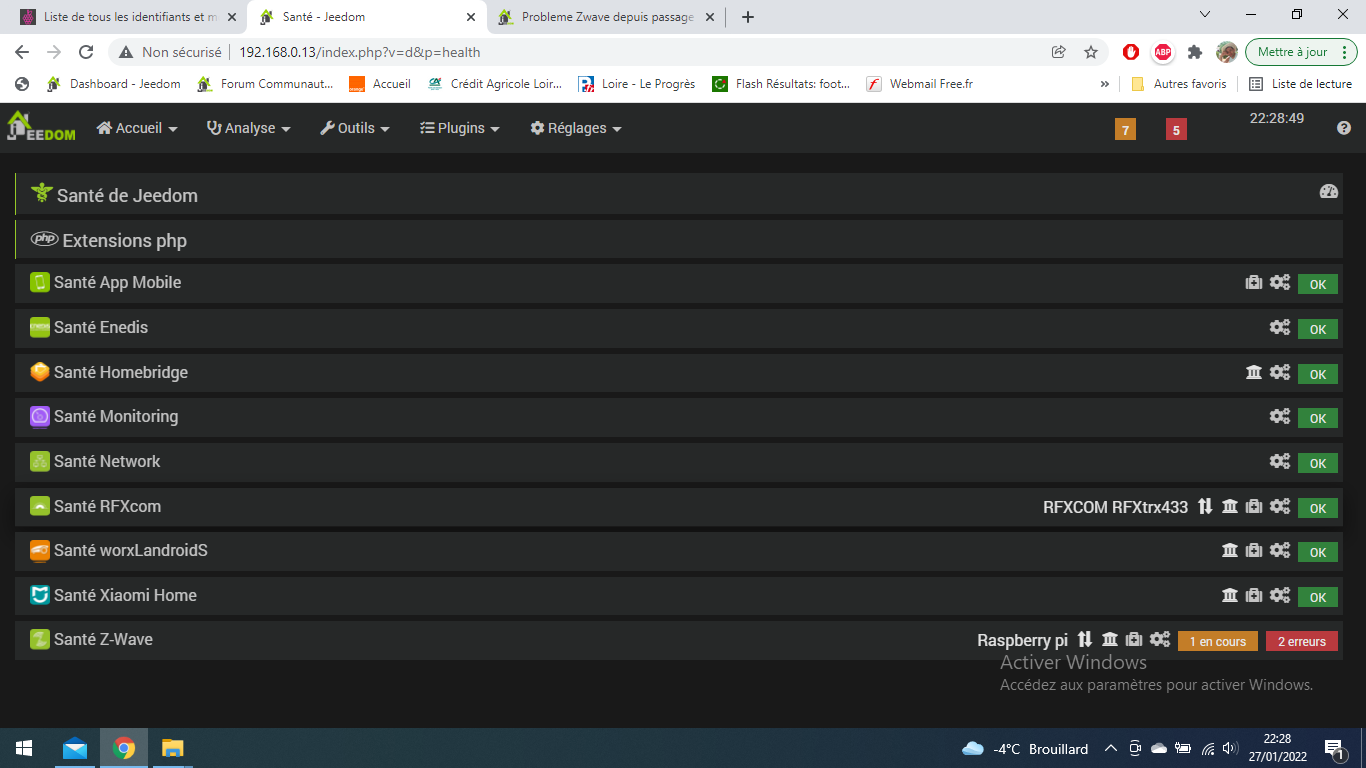
Task: Open the Outils dropdown menu
Action: tap(355, 128)
